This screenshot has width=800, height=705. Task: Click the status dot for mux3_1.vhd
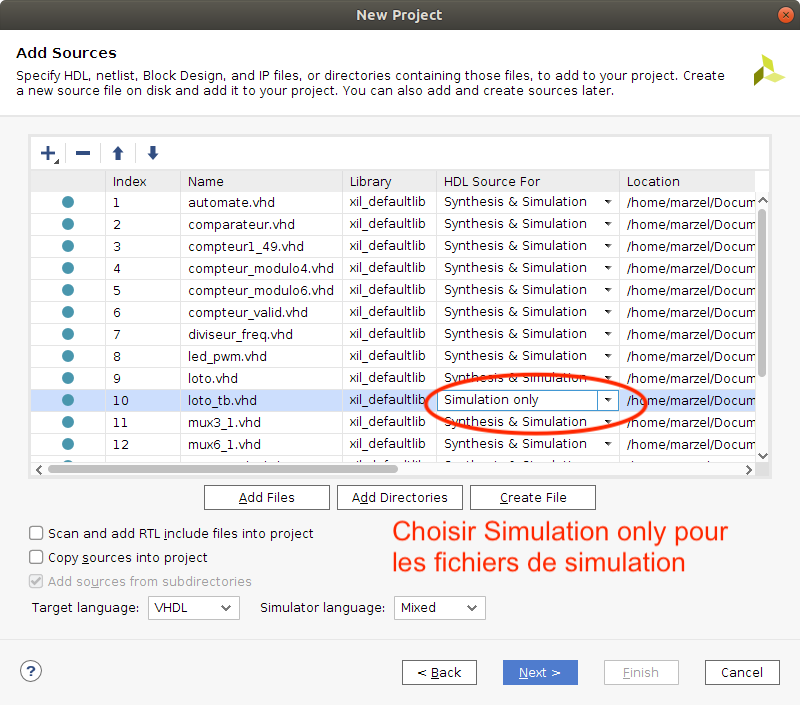[68, 422]
